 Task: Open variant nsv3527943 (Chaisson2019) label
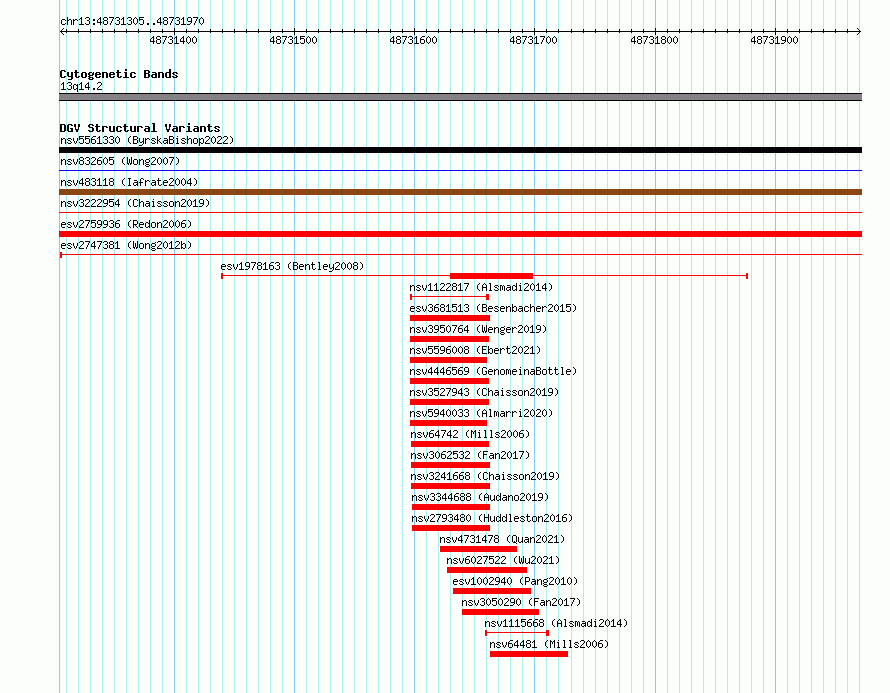pos(484,392)
